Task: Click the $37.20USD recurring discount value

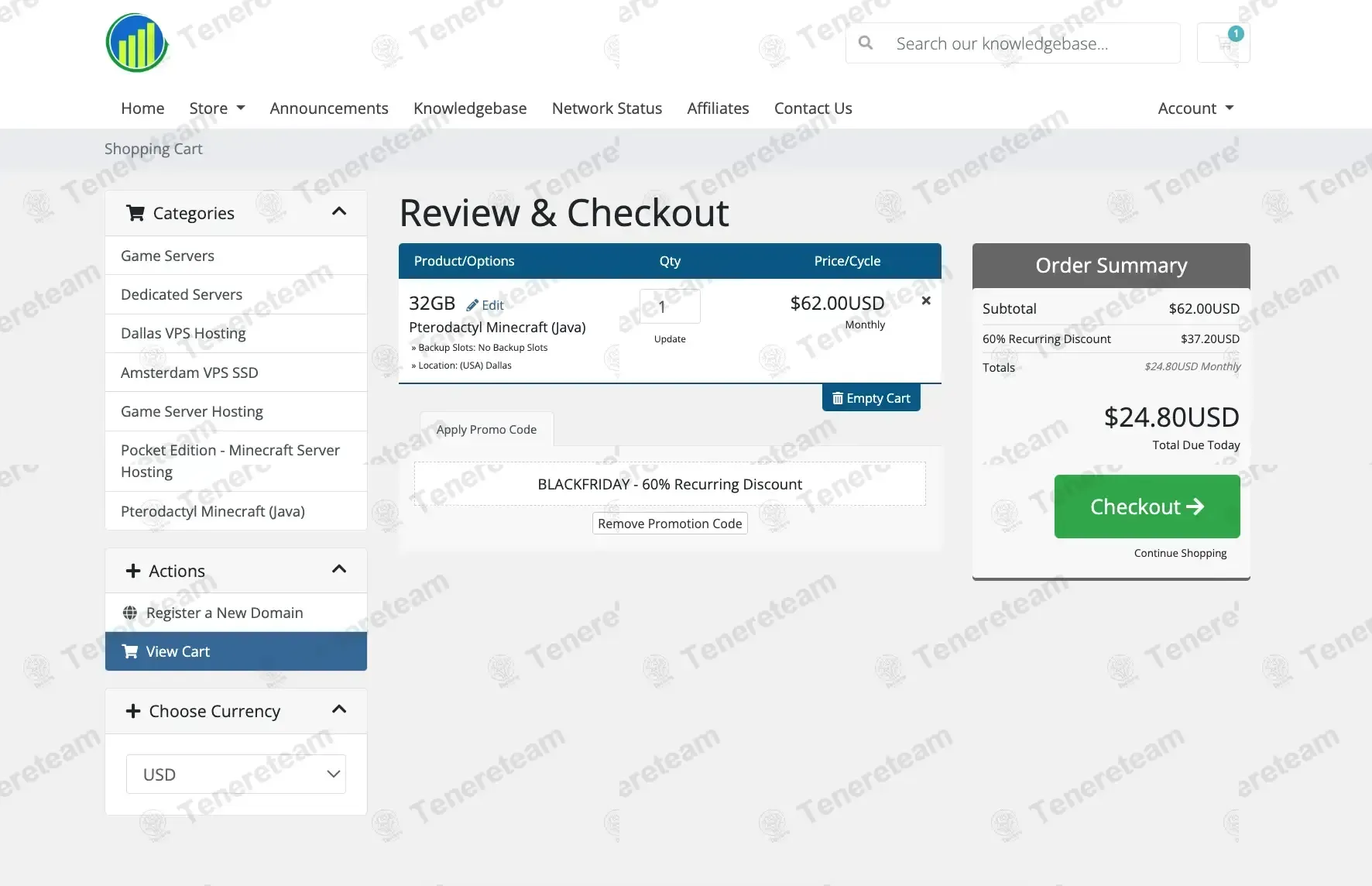Action: [x=1210, y=338]
